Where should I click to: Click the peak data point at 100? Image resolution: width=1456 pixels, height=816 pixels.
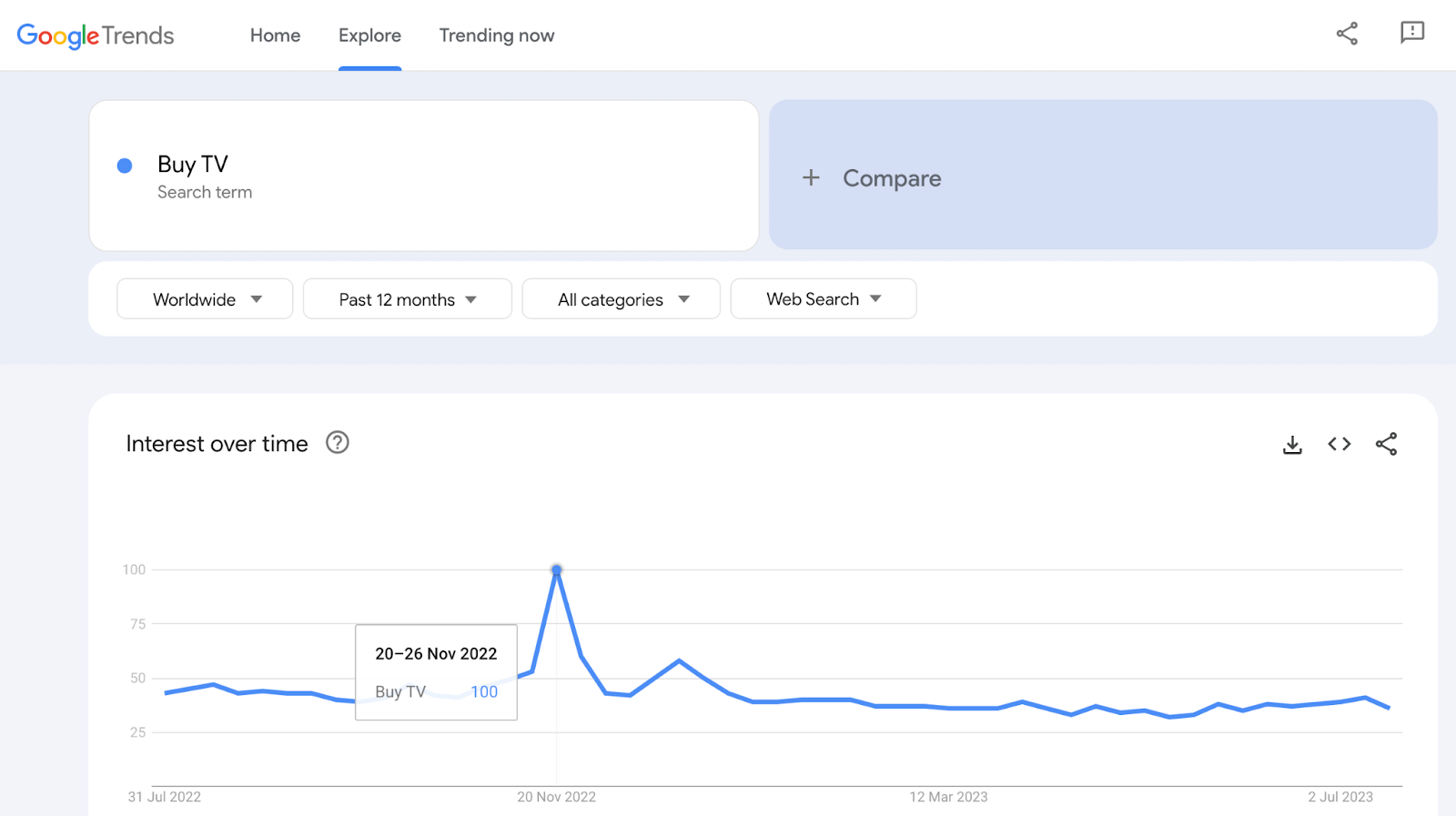point(557,570)
